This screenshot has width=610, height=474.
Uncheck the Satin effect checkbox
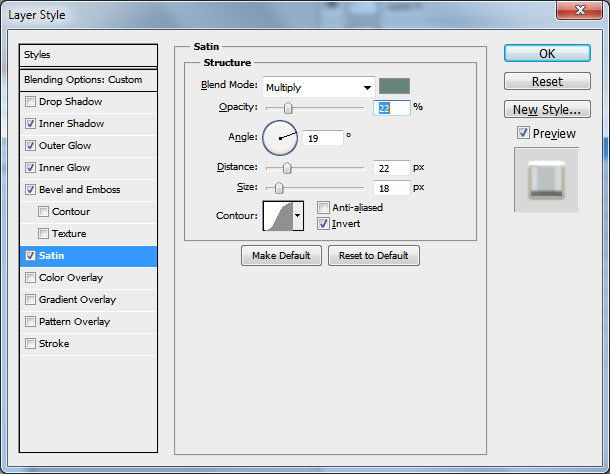(30, 256)
